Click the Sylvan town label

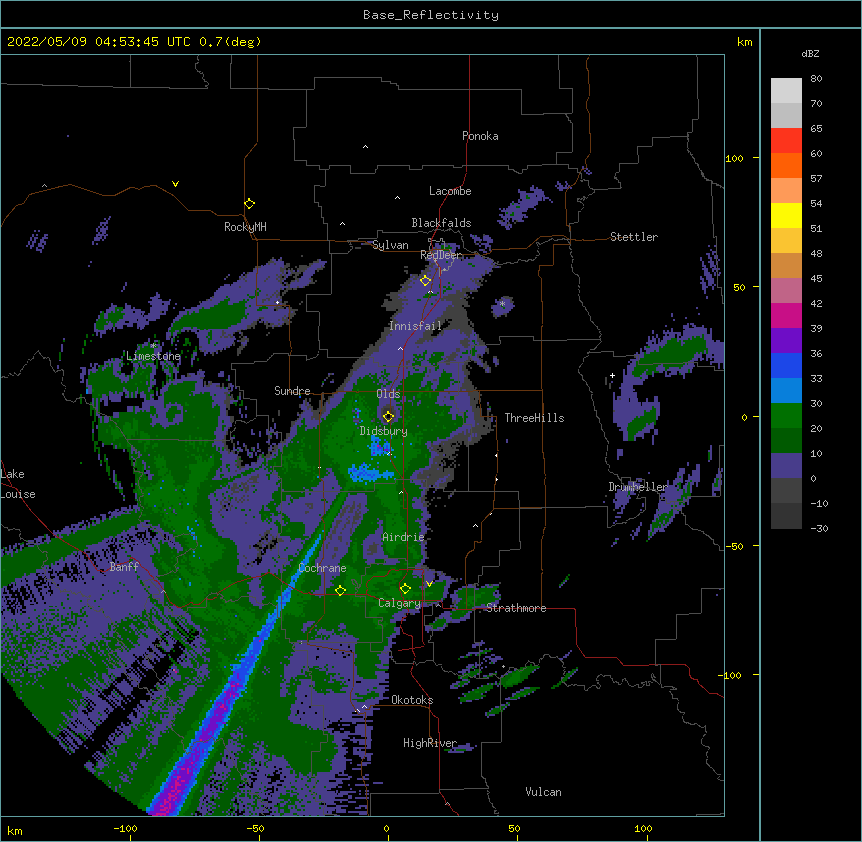390,245
